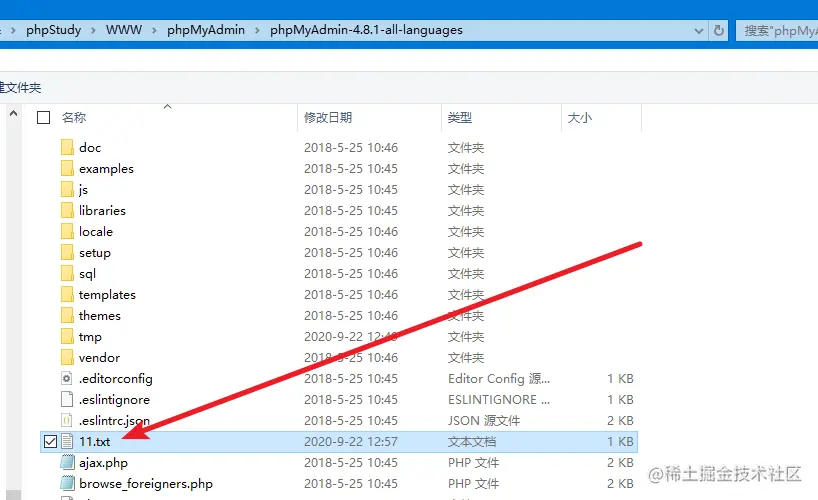
Task: Click the type JSON 源文件
Action: (x=484, y=421)
